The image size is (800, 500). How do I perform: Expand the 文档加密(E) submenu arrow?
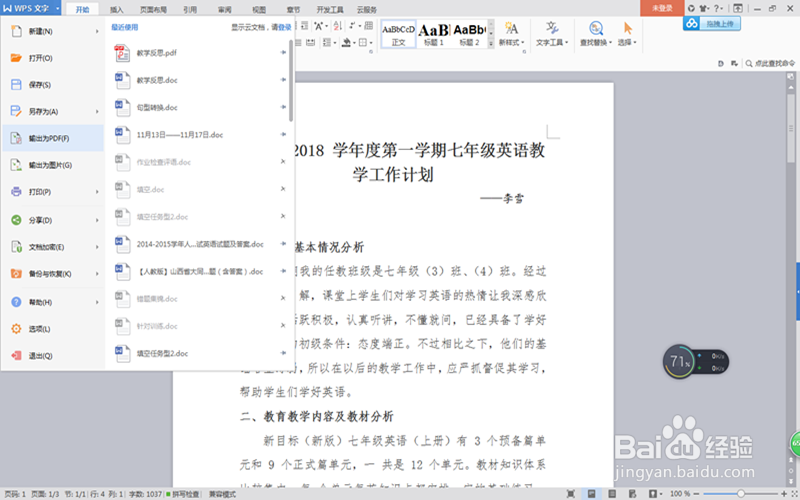pos(97,247)
